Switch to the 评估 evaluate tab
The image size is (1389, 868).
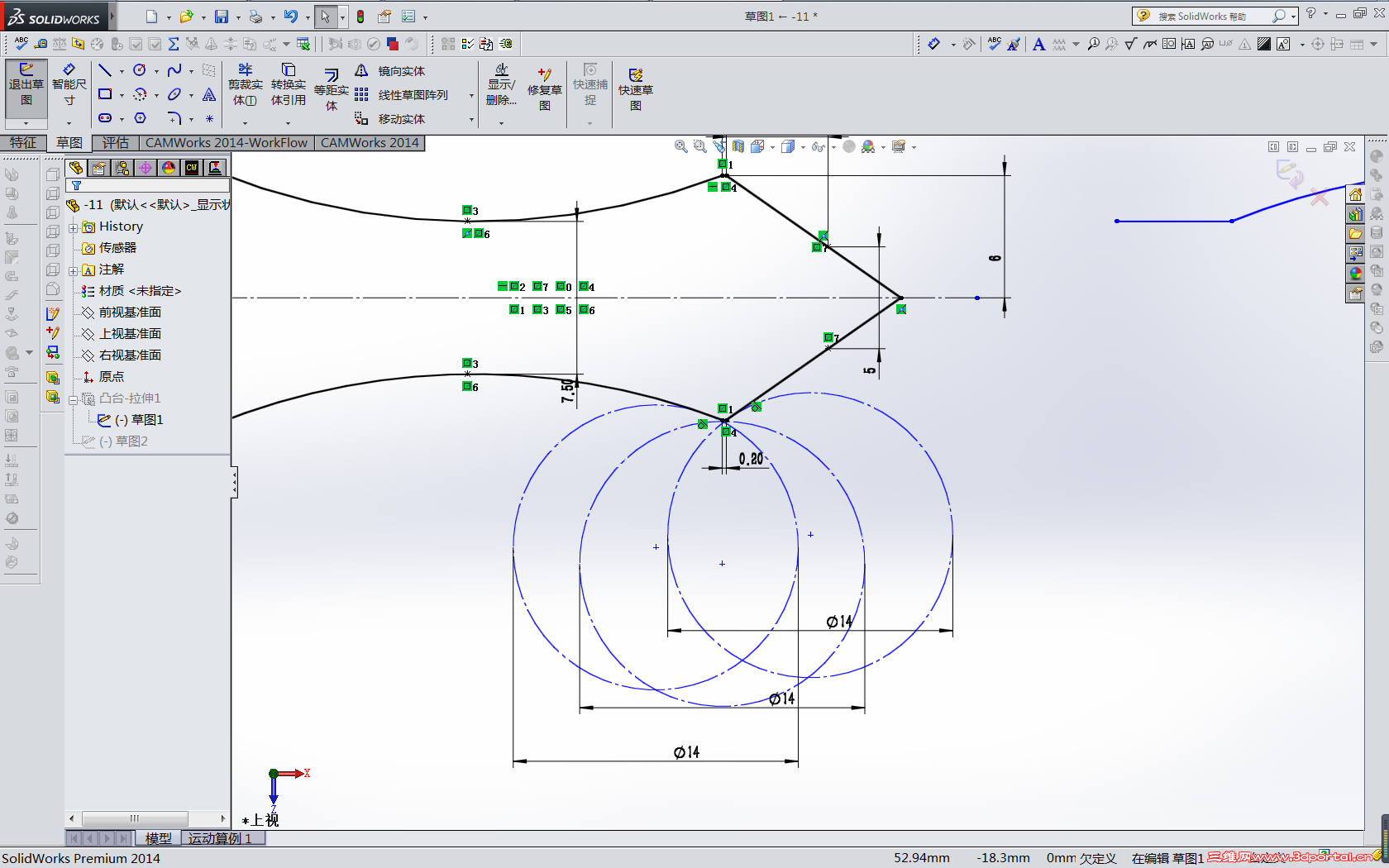(x=116, y=143)
